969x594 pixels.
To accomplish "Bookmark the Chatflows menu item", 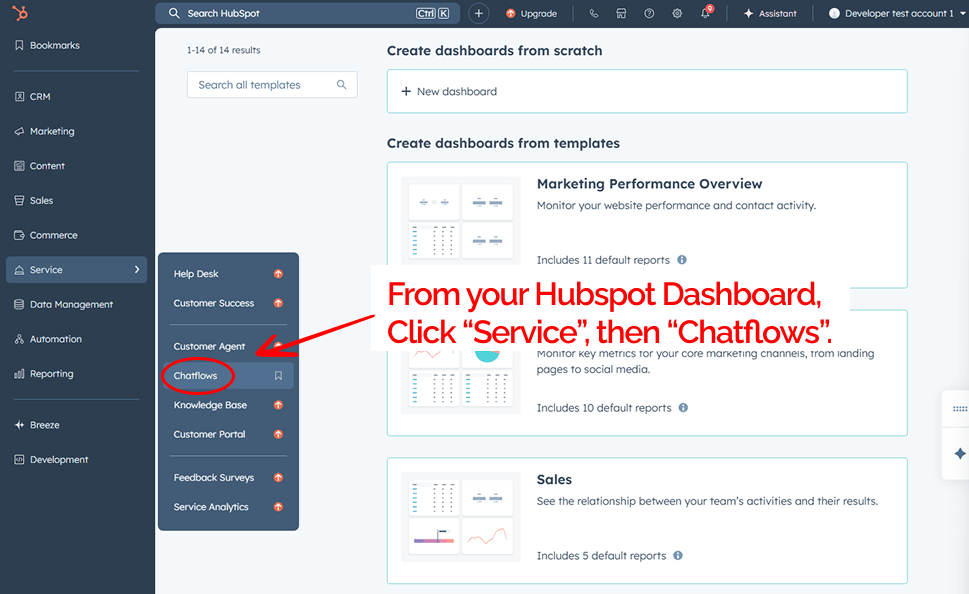I will point(278,376).
